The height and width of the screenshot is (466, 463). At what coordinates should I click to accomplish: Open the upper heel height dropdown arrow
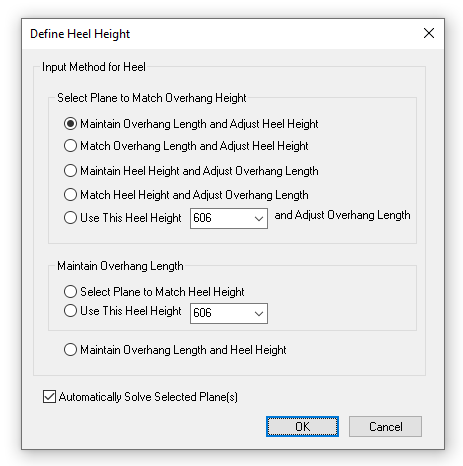(x=259, y=219)
